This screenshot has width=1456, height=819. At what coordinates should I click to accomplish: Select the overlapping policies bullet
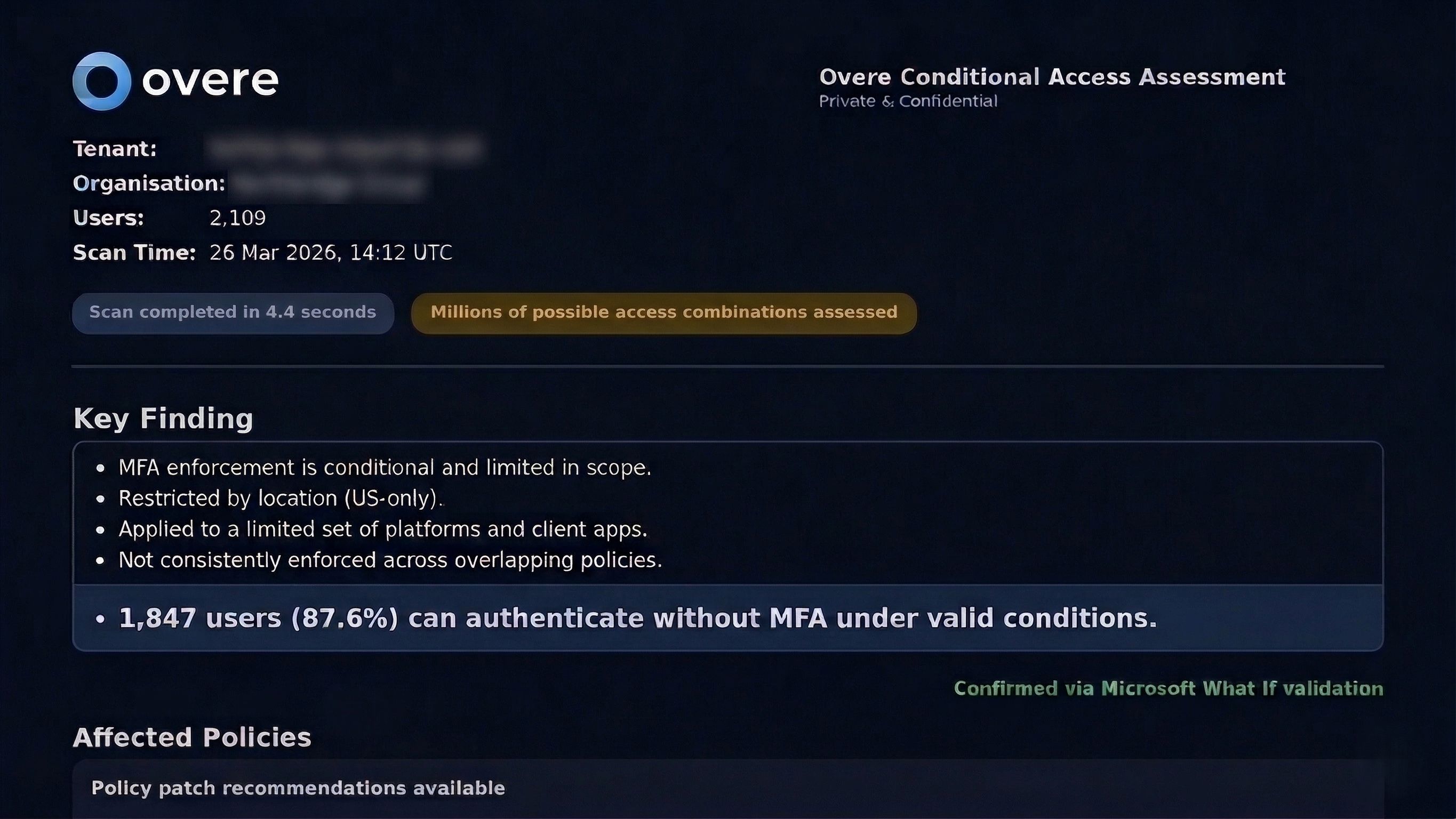(390, 560)
